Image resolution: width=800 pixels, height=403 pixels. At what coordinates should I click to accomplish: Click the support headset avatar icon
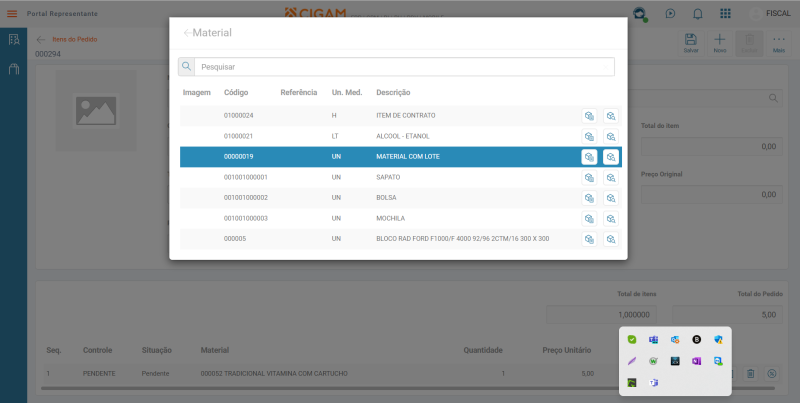coord(639,14)
